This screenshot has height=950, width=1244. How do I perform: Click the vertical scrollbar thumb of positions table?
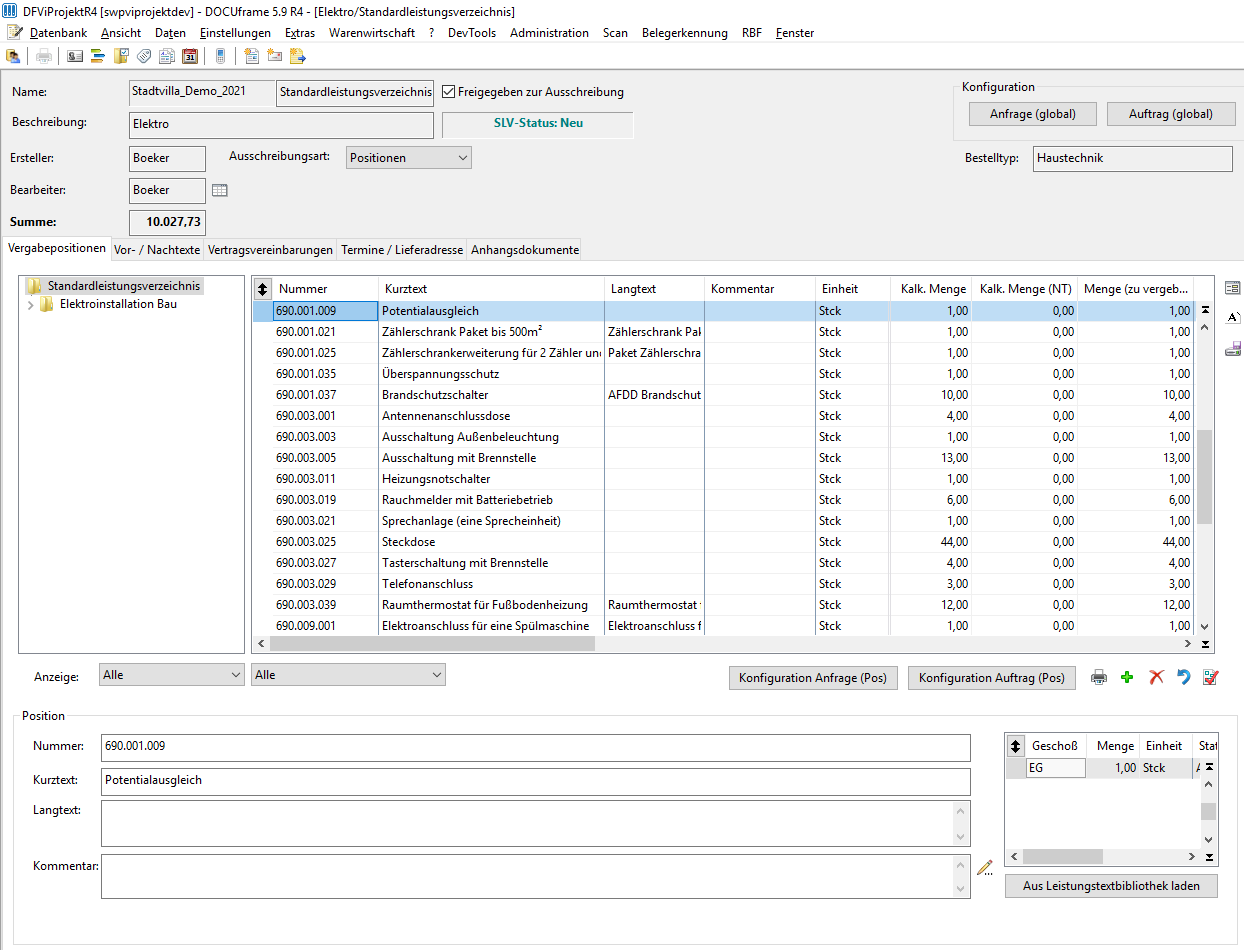coord(1205,477)
